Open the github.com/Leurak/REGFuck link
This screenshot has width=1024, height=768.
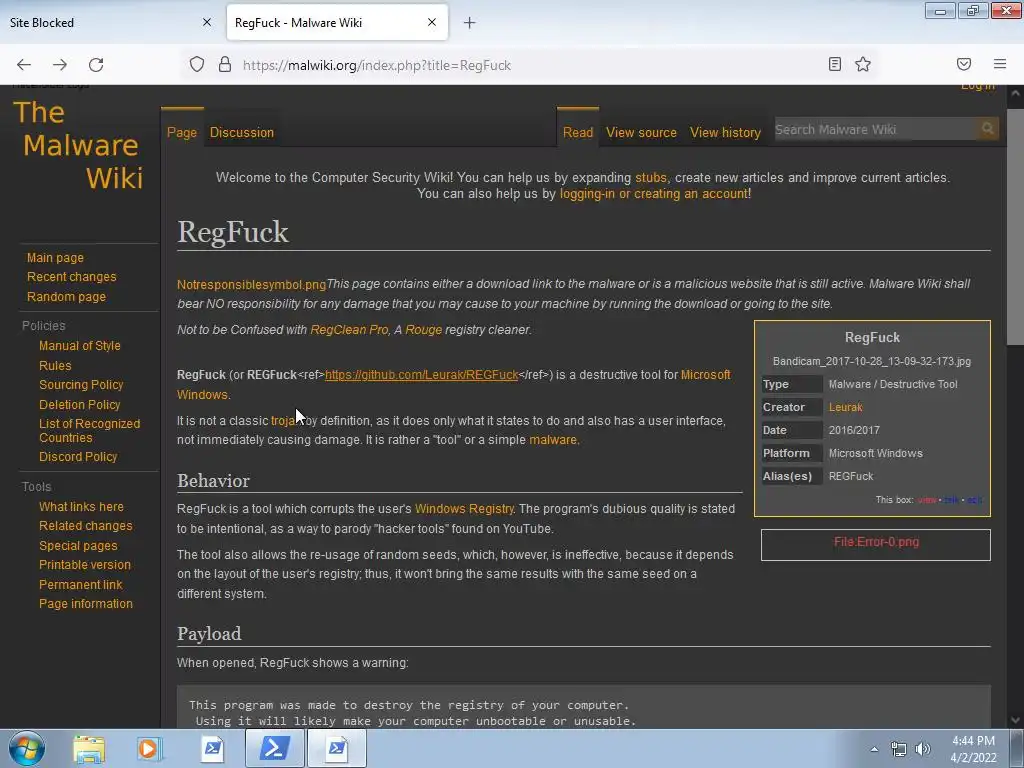tap(421, 375)
